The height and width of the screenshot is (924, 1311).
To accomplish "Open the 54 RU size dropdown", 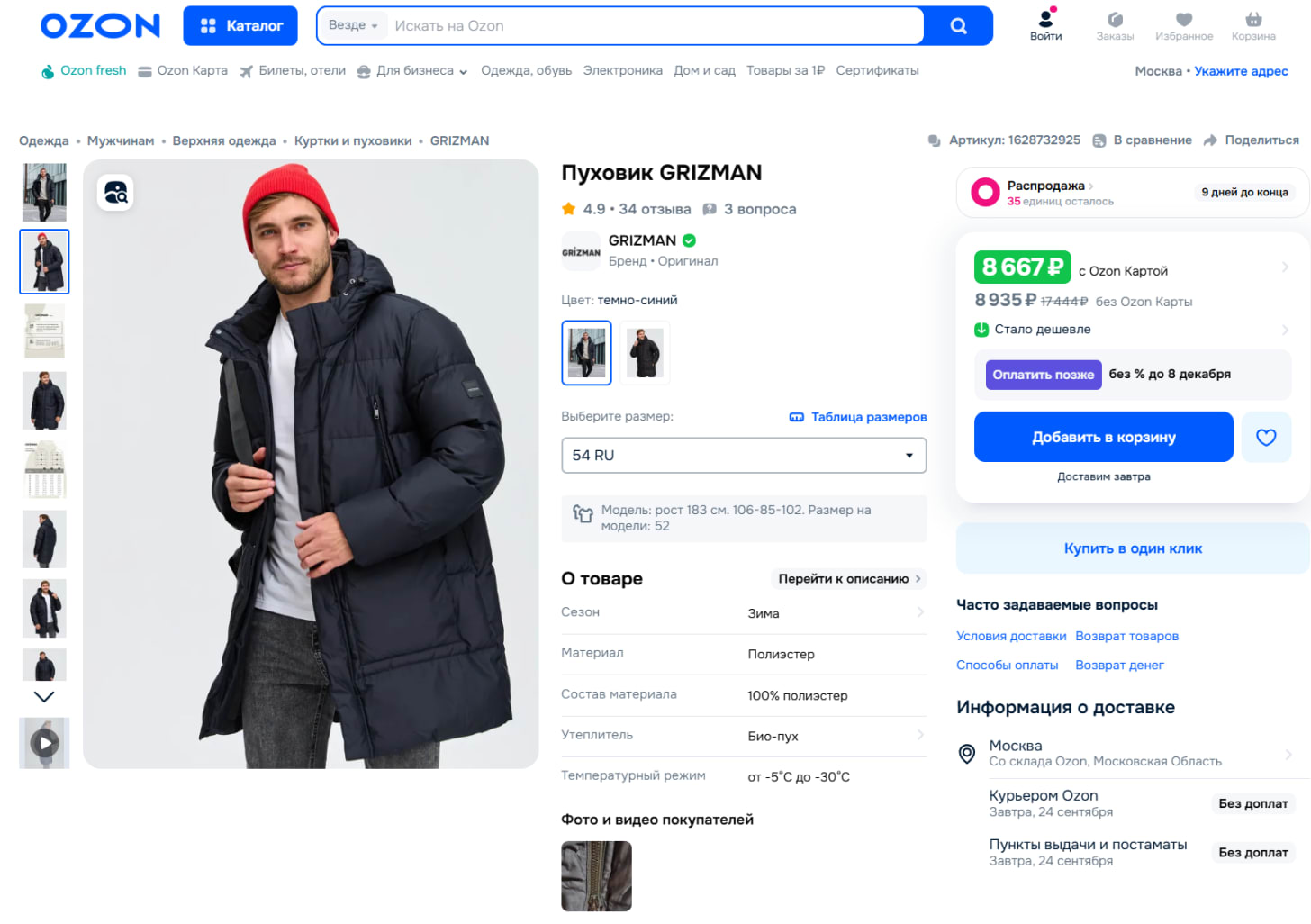I will (744, 455).
